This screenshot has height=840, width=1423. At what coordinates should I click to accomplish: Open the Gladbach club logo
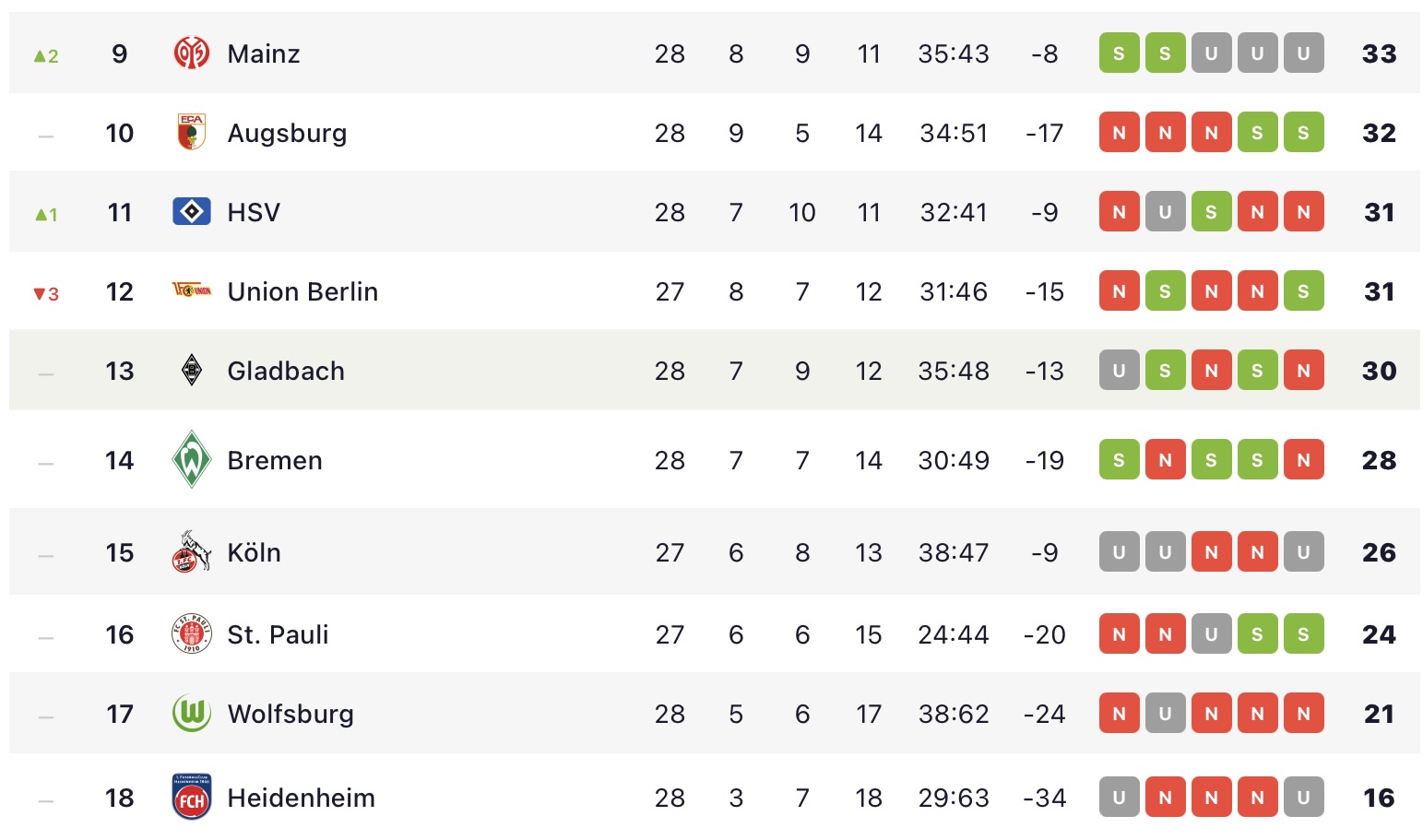[192, 370]
